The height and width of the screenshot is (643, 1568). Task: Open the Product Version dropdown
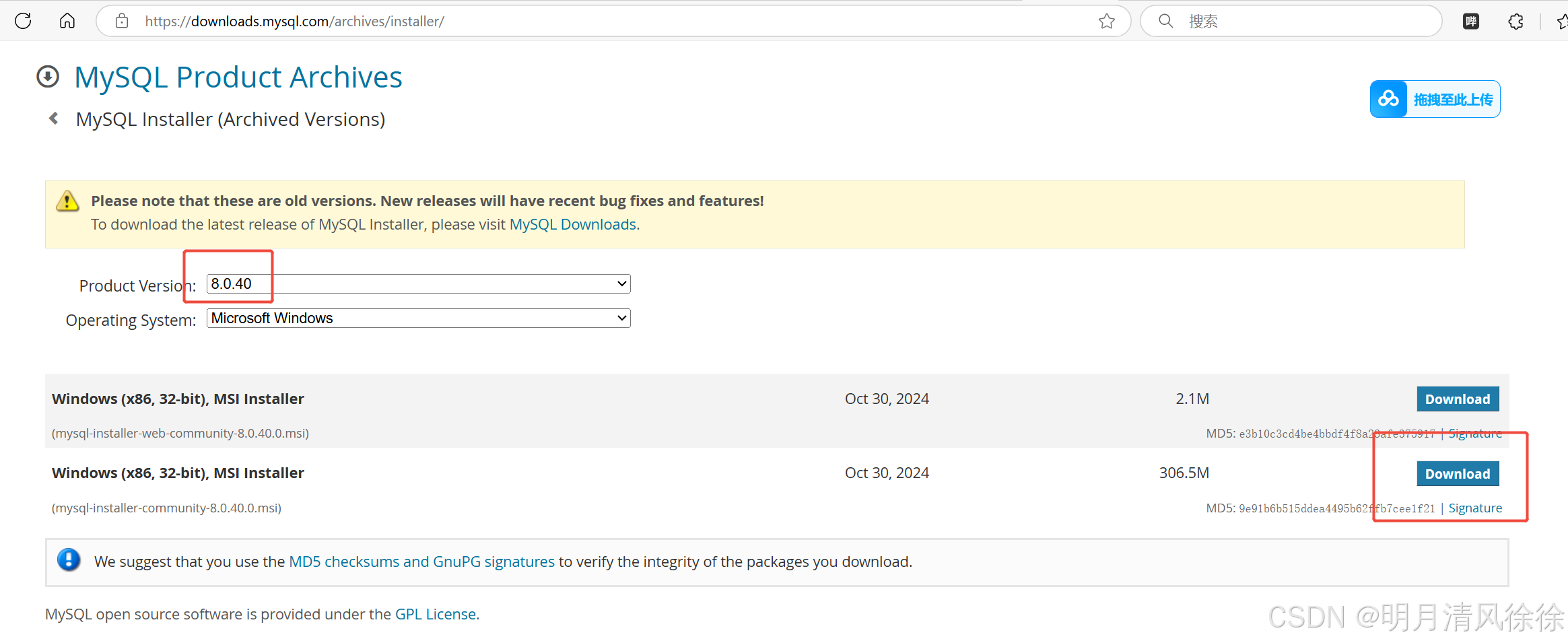(418, 283)
